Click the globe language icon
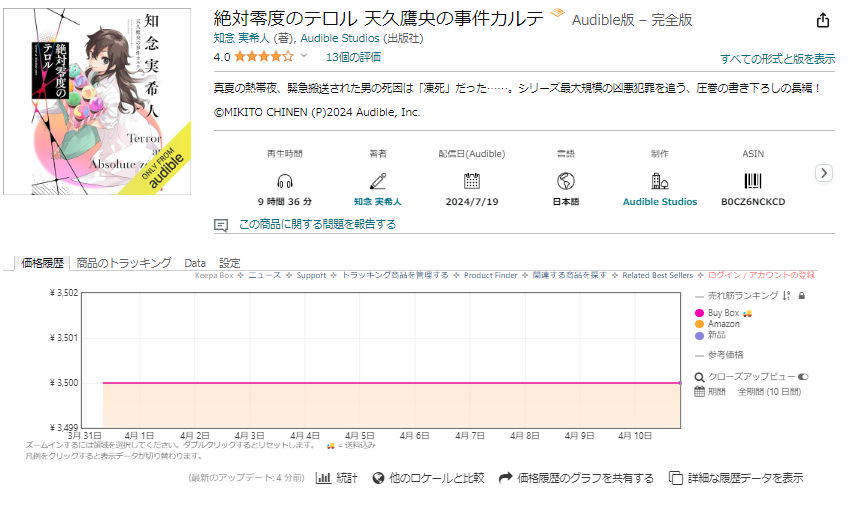 pyautogui.click(x=566, y=180)
